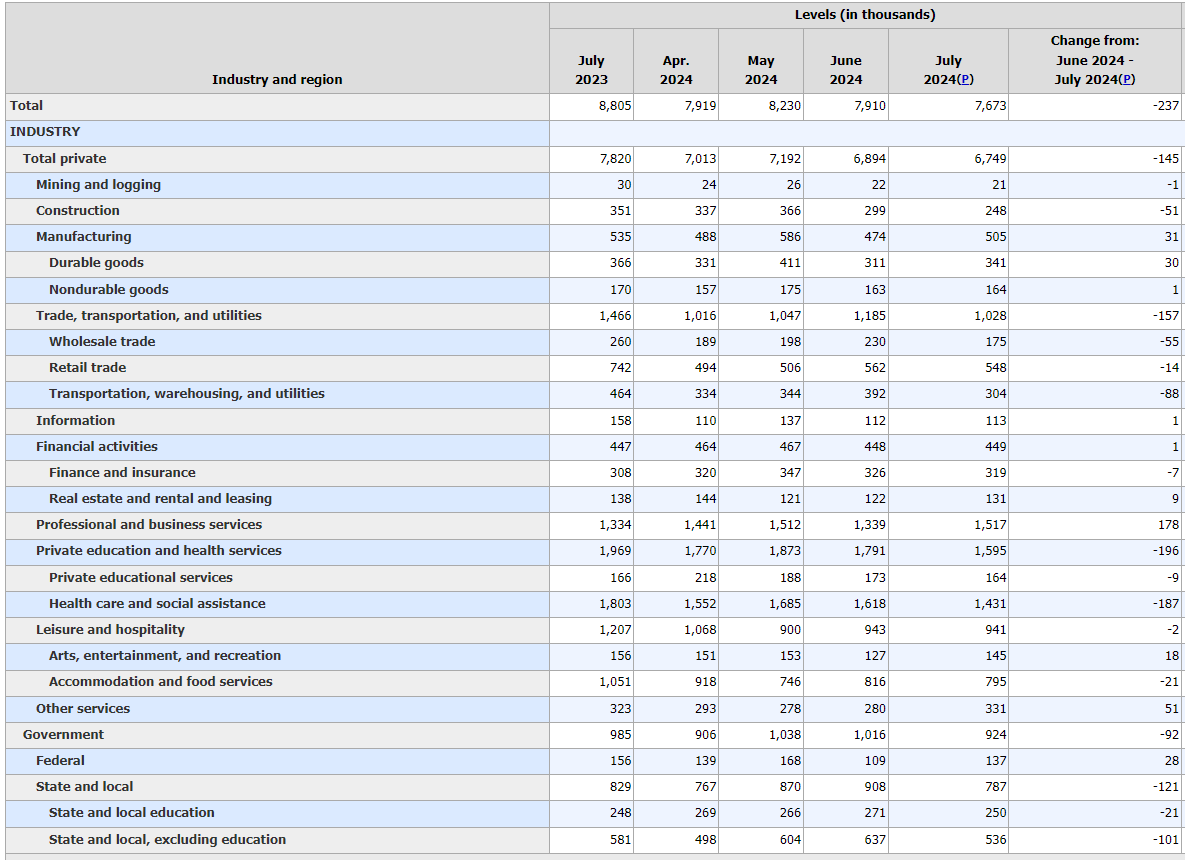Screen dimensions: 1185x860
Task: Select the Government row label
Action: pyautogui.click(x=63, y=735)
